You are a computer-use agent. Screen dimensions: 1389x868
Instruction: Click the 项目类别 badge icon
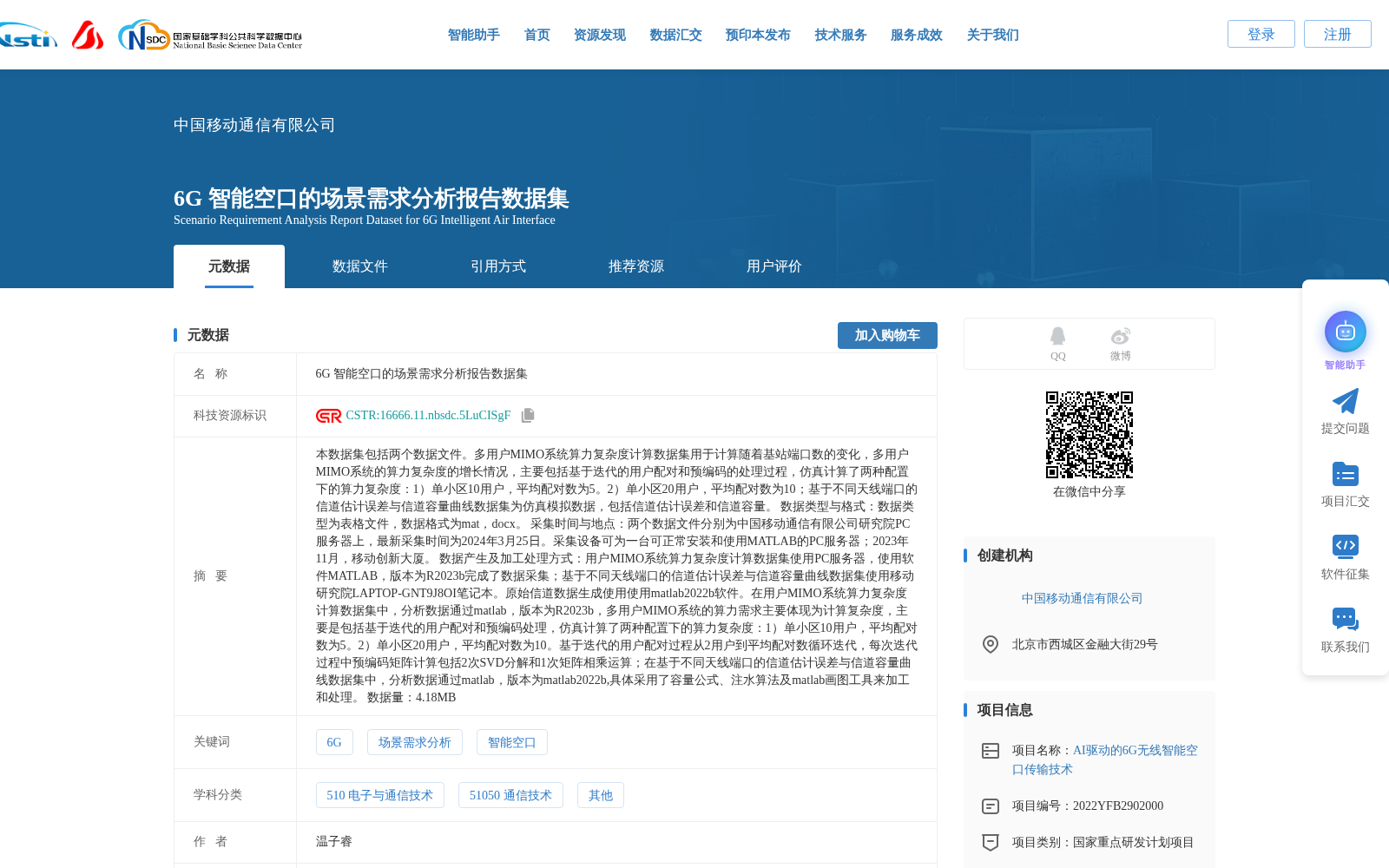[x=991, y=842]
